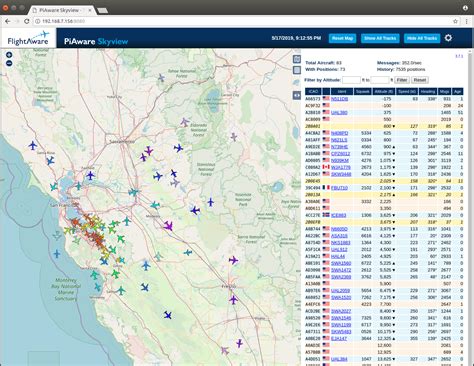The width and height of the screenshot is (474, 366).
Task: Click the Canadian flag in WJA1776 row
Action: [x=326, y=167]
